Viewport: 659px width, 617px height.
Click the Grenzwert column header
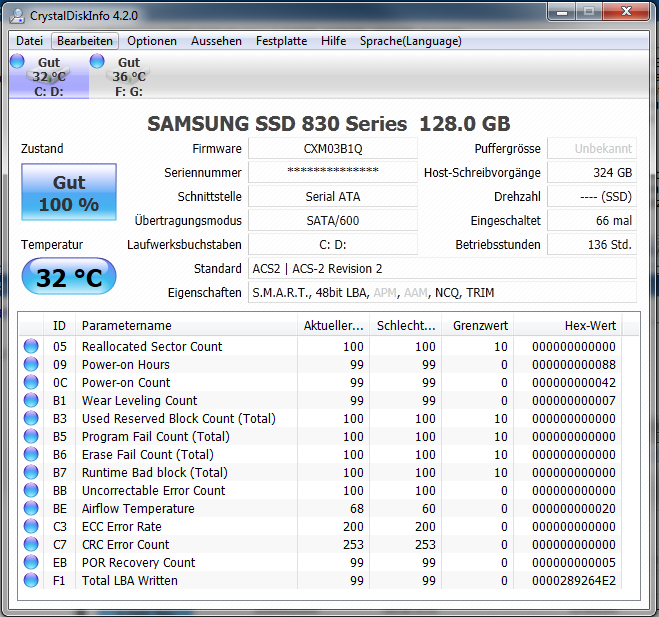pos(477,325)
